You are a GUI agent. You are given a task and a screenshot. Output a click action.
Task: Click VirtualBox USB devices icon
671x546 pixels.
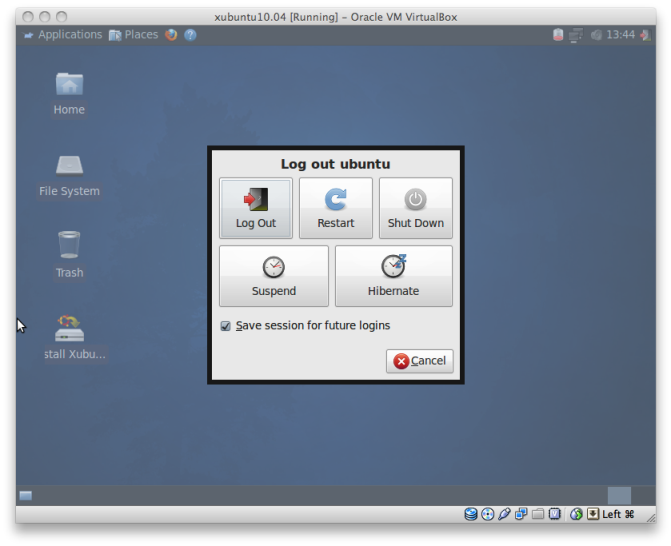504,514
